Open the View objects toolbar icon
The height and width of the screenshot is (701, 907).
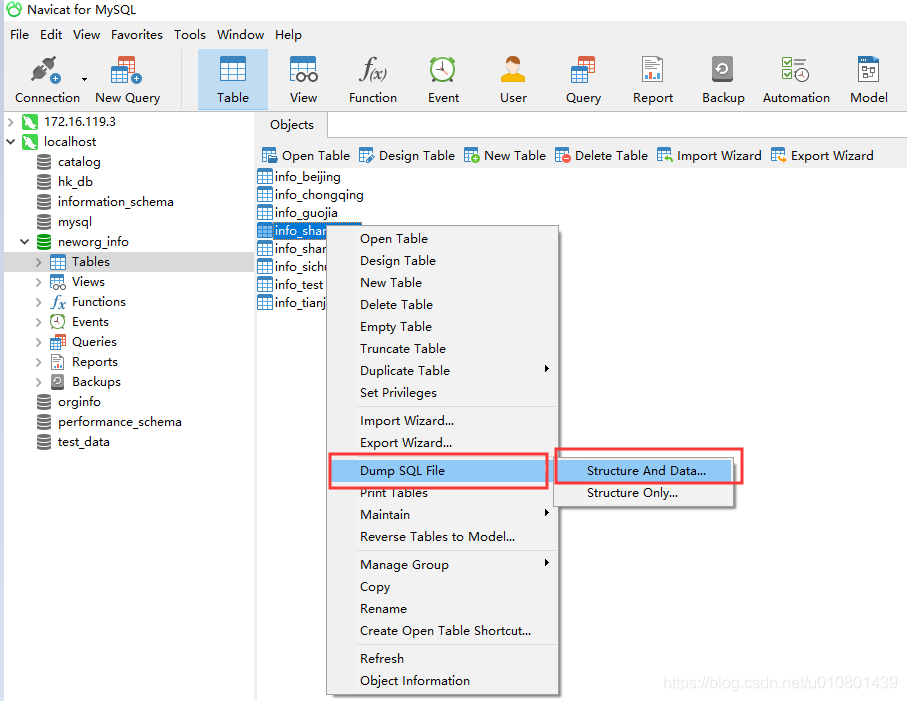303,79
